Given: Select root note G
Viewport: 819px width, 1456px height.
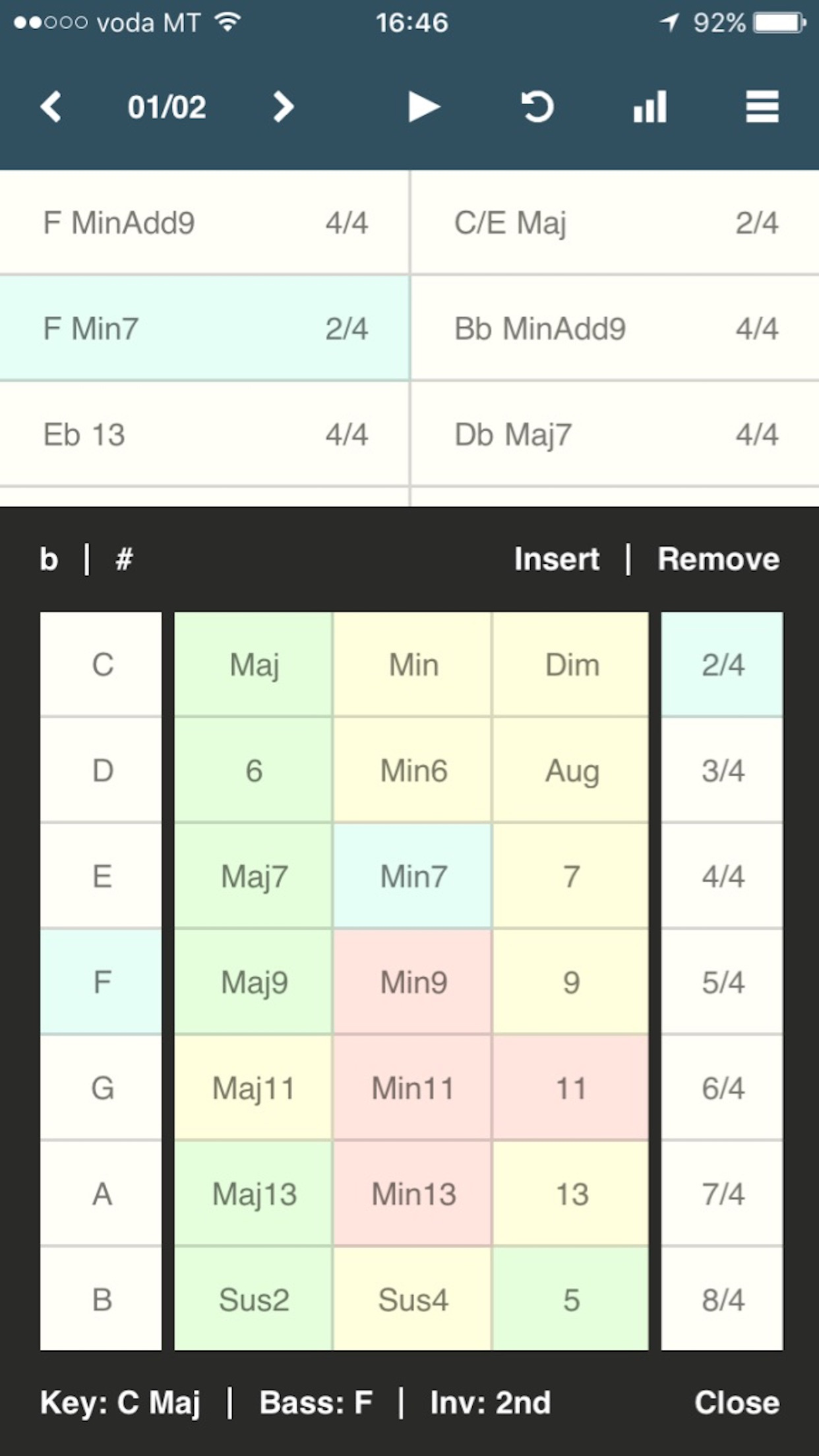Looking at the screenshot, I should [x=102, y=1088].
